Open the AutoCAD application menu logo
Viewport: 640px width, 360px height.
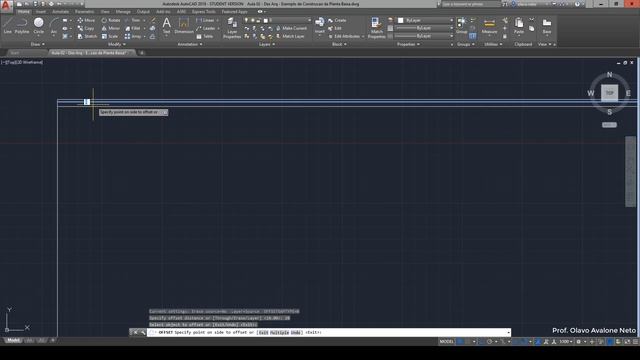(x=6, y=5)
